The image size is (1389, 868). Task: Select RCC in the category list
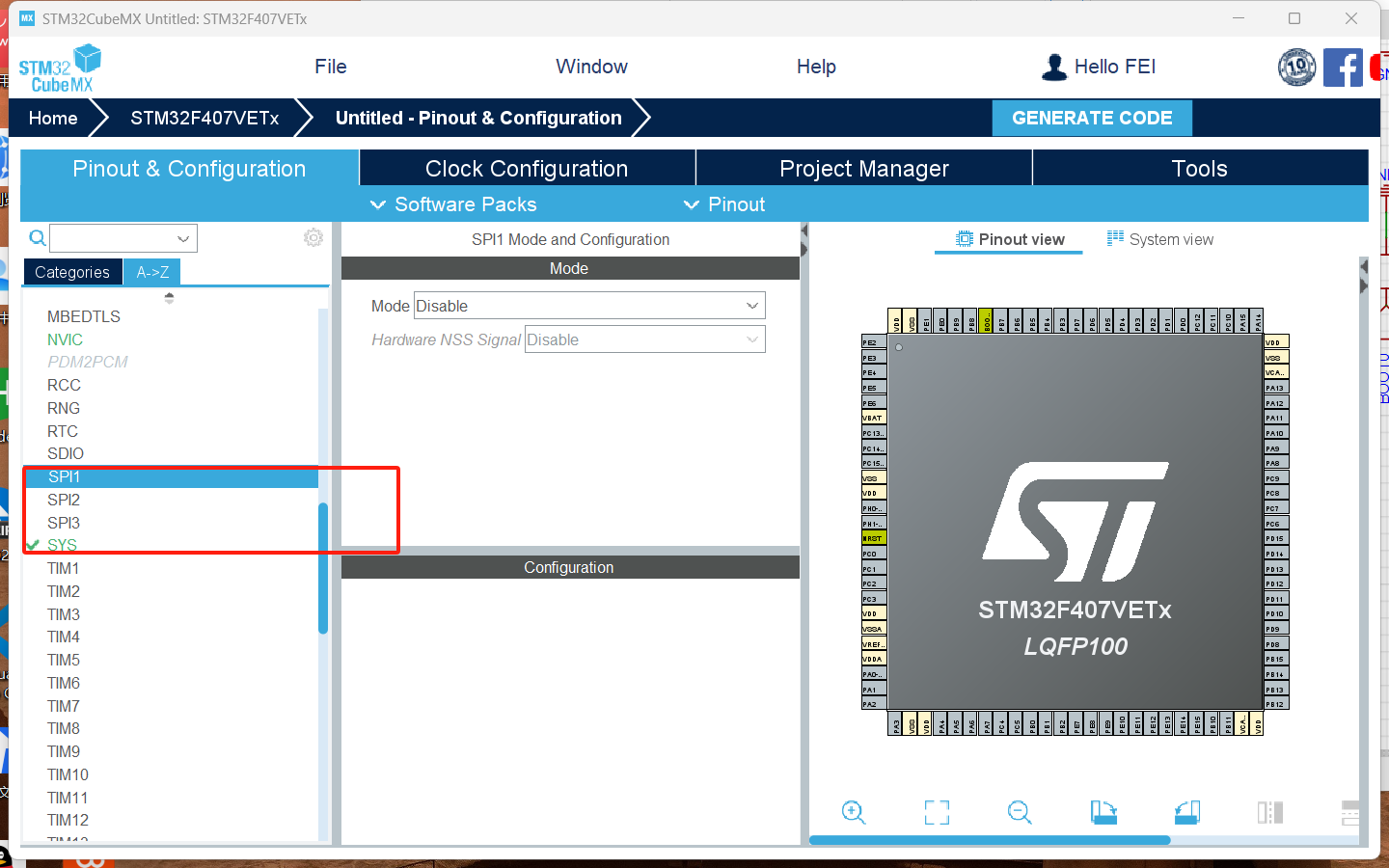coord(64,385)
